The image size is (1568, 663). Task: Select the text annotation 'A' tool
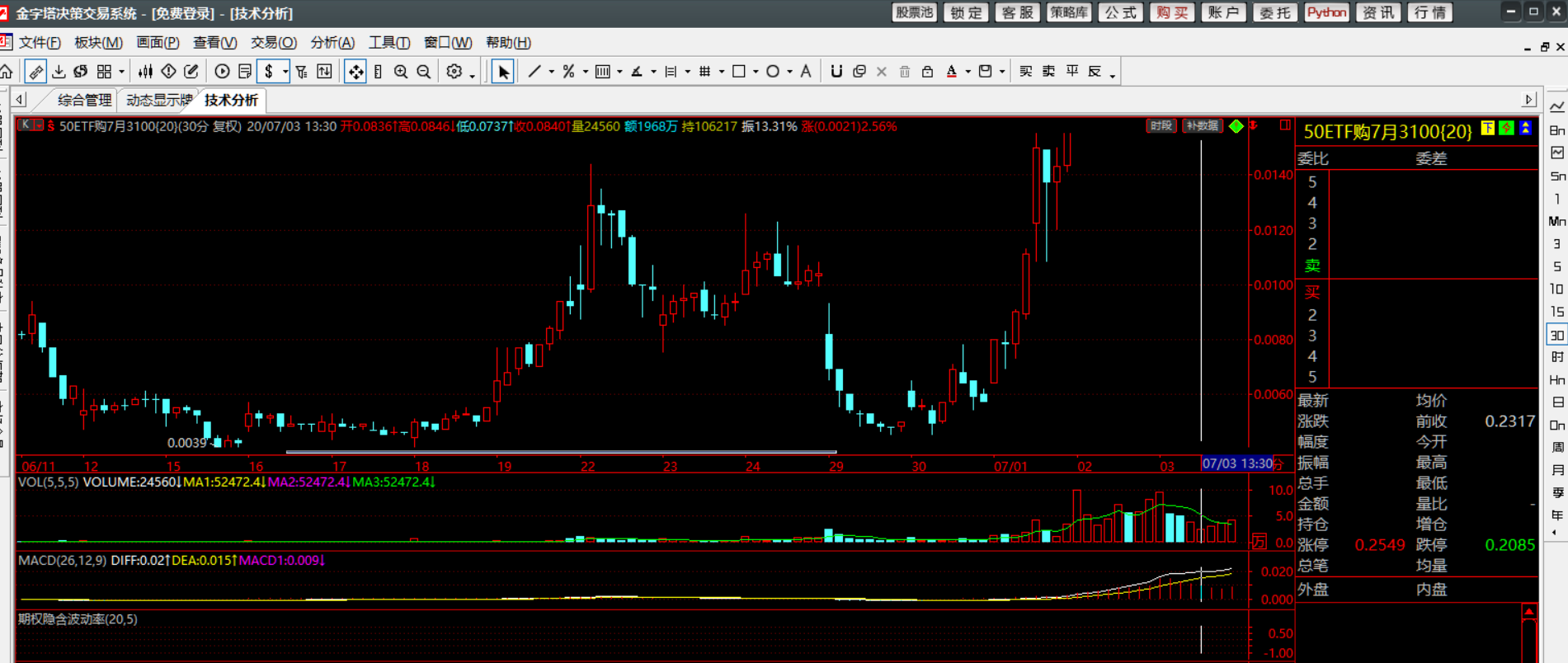pyautogui.click(x=806, y=72)
